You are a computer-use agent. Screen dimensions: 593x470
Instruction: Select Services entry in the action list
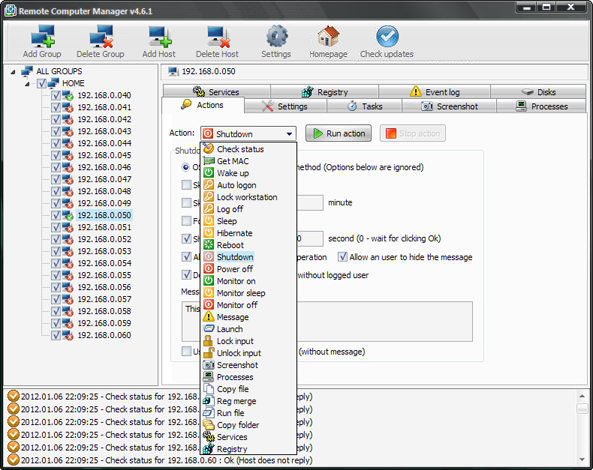pyautogui.click(x=232, y=437)
